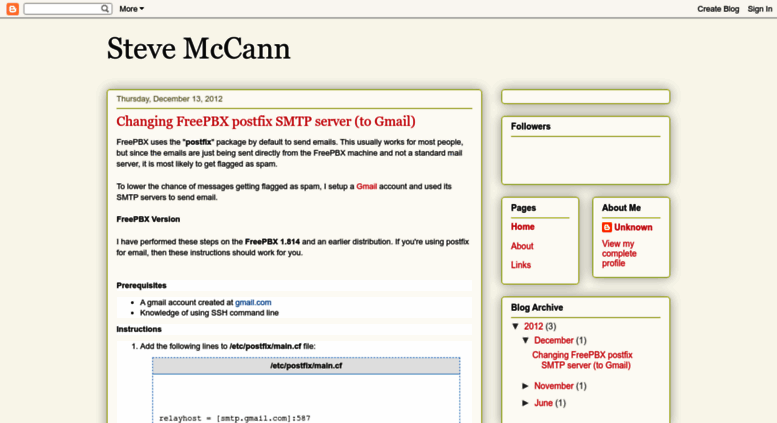Open the gmail.com prerequisite link
This screenshot has width=777, height=423.
click(x=253, y=302)
